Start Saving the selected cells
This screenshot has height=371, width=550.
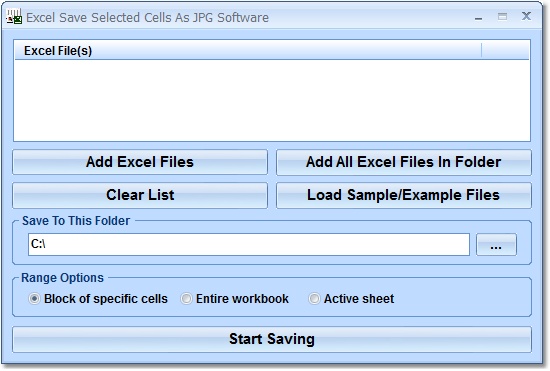point(272,339)
